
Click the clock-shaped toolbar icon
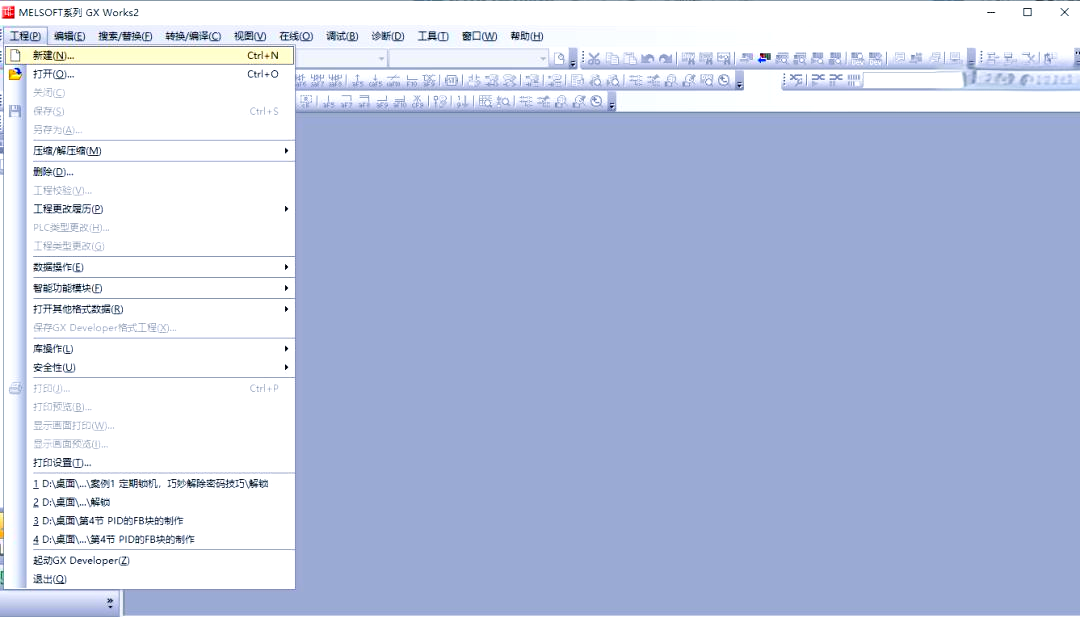click(x=596, y=100)
